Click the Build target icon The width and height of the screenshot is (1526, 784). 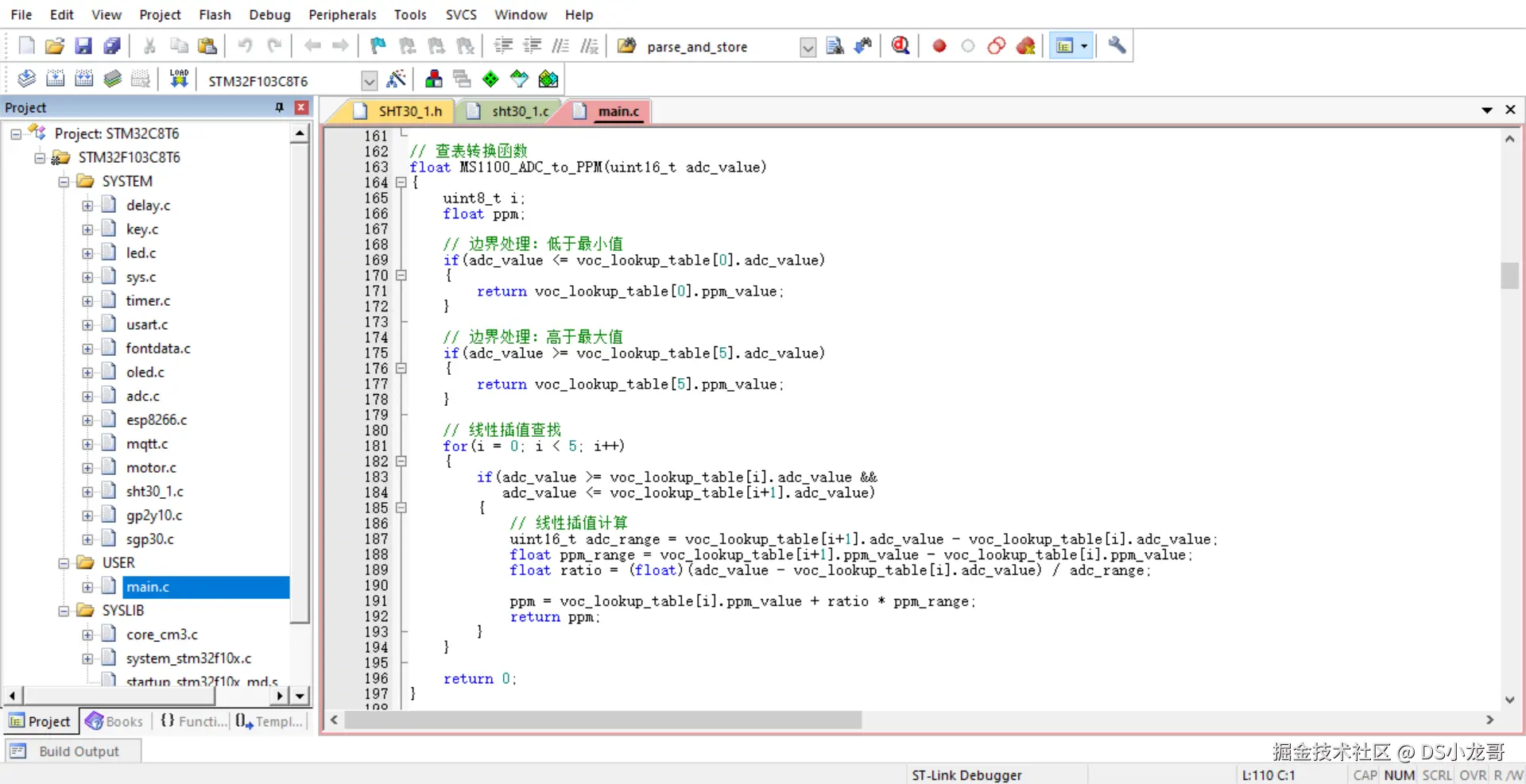[x=55, y=79]
